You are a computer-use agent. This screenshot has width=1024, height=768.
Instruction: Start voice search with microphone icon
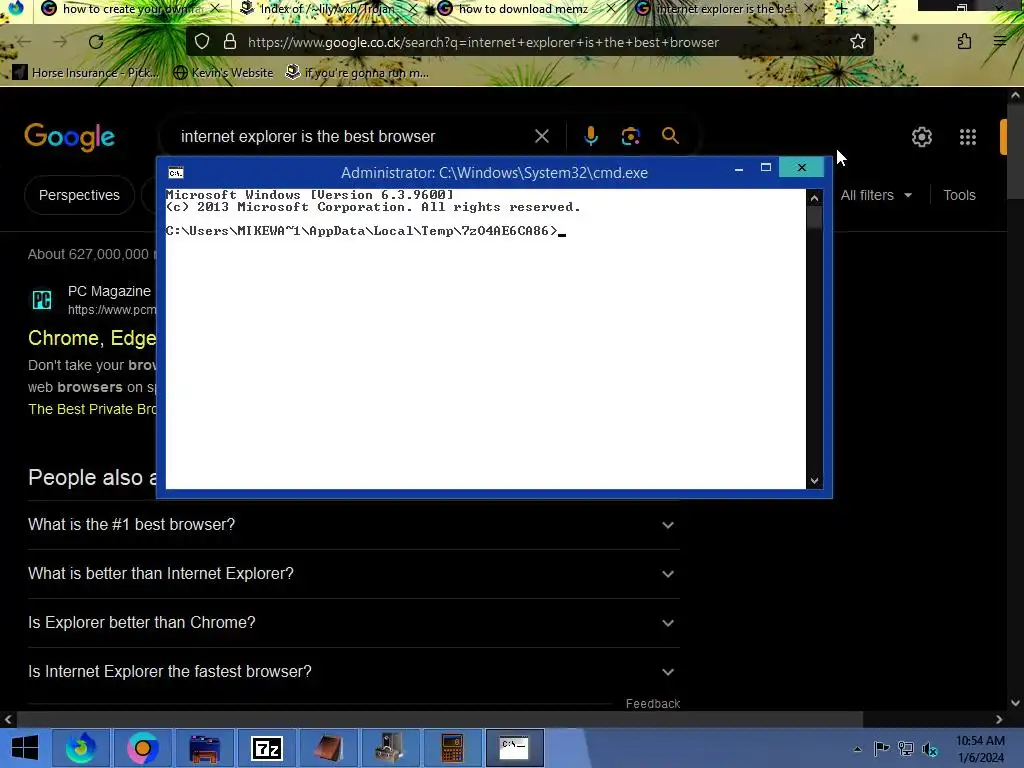590,136
